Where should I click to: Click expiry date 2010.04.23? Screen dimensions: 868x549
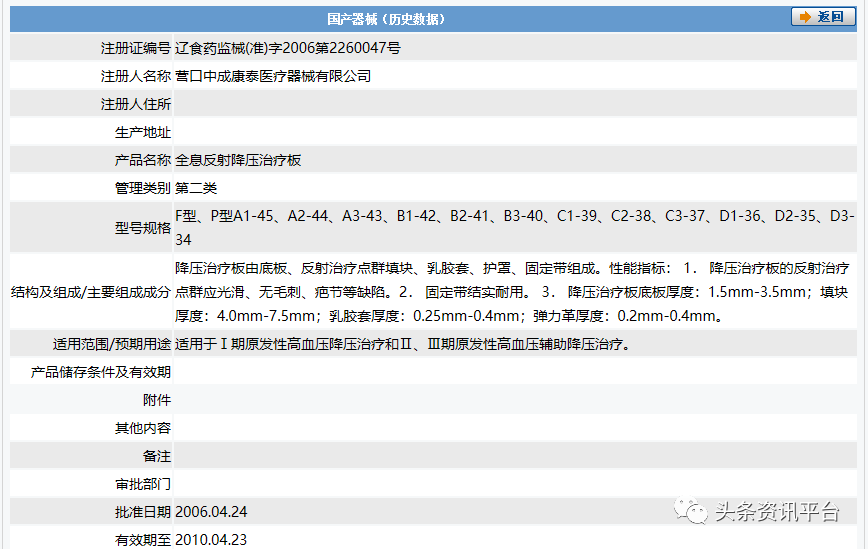(x=211, y=540)
